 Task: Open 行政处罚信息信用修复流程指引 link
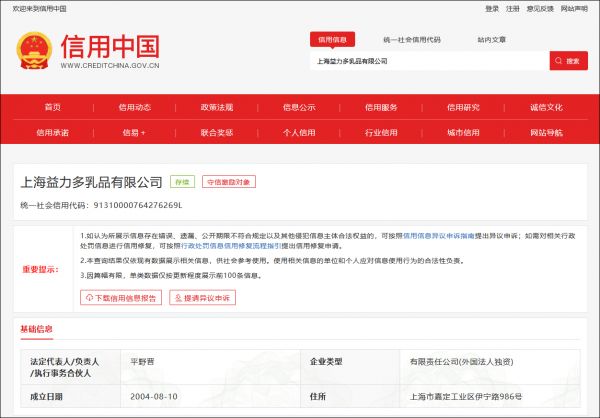point(231,246)
